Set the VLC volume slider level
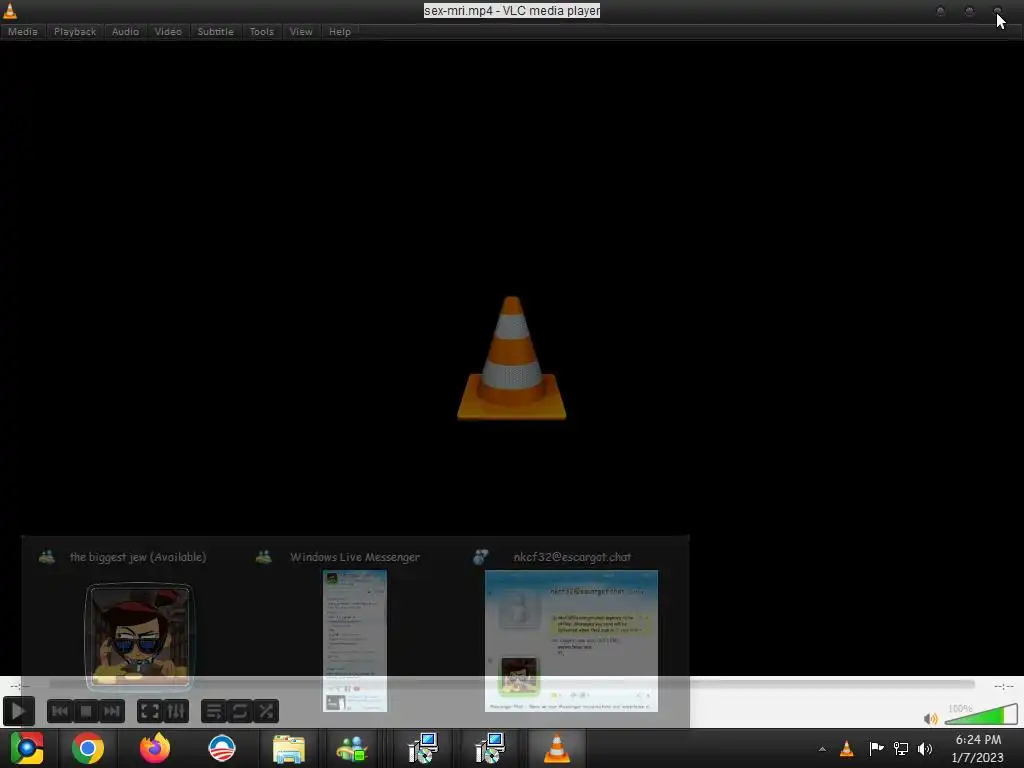 [x=981, y=714]
